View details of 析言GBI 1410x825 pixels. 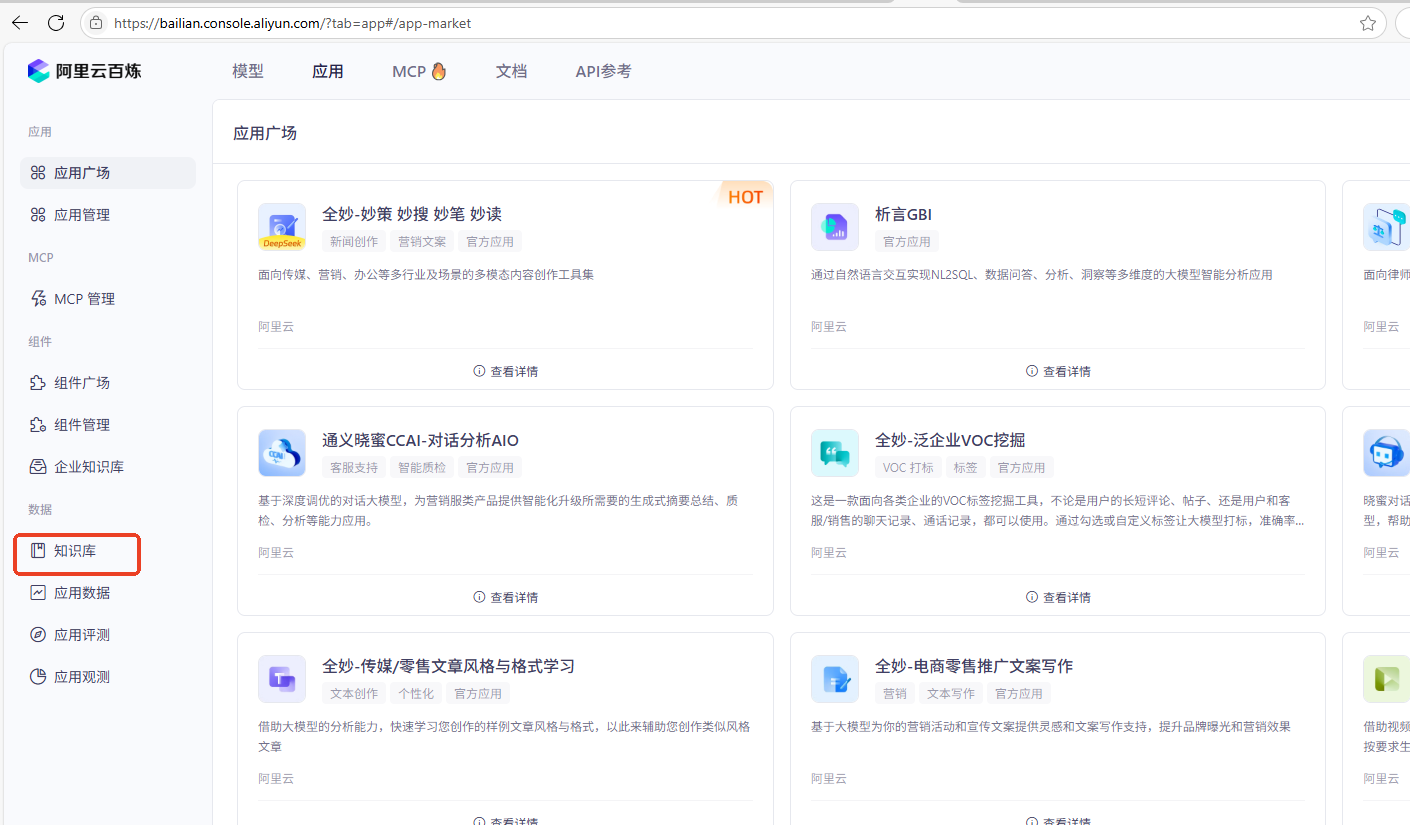pyautogui.click(x=1058, y=371)
